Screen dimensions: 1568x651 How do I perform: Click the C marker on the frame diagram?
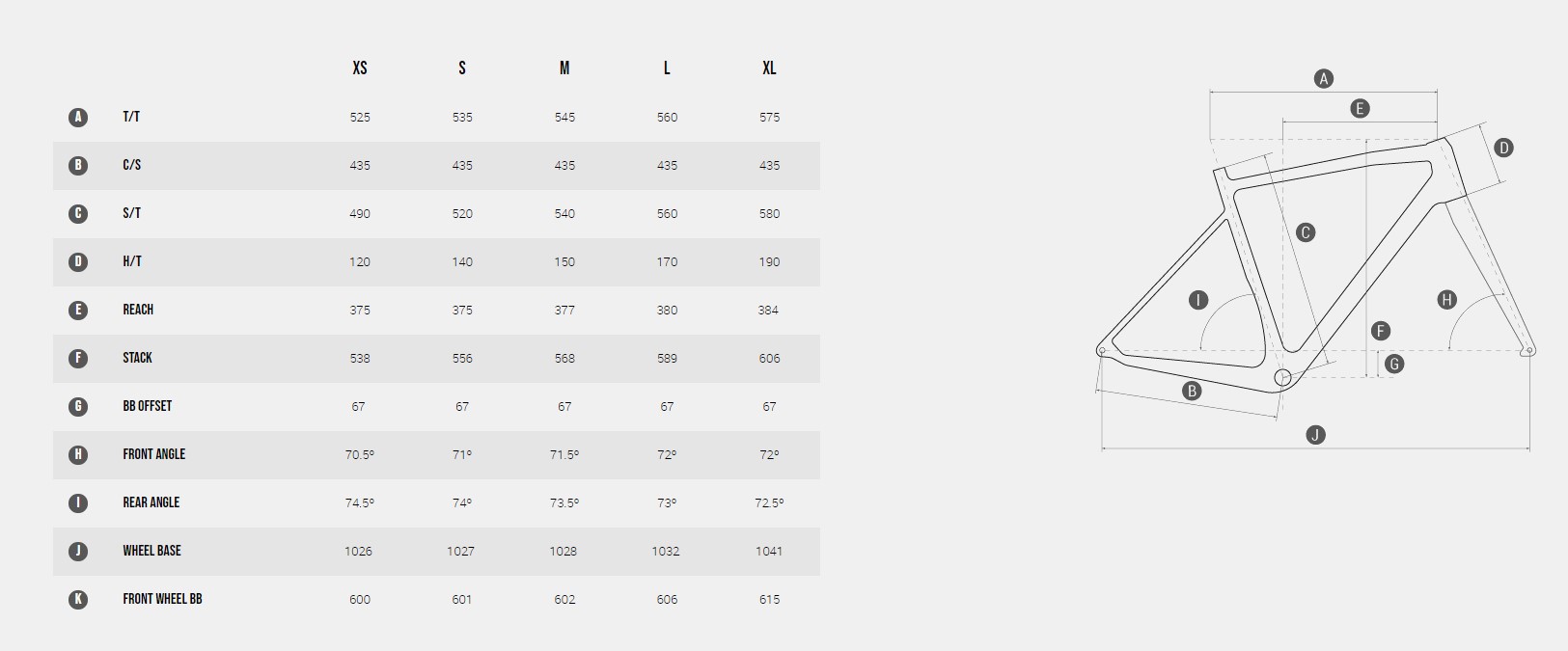[x=1305, y=232]
